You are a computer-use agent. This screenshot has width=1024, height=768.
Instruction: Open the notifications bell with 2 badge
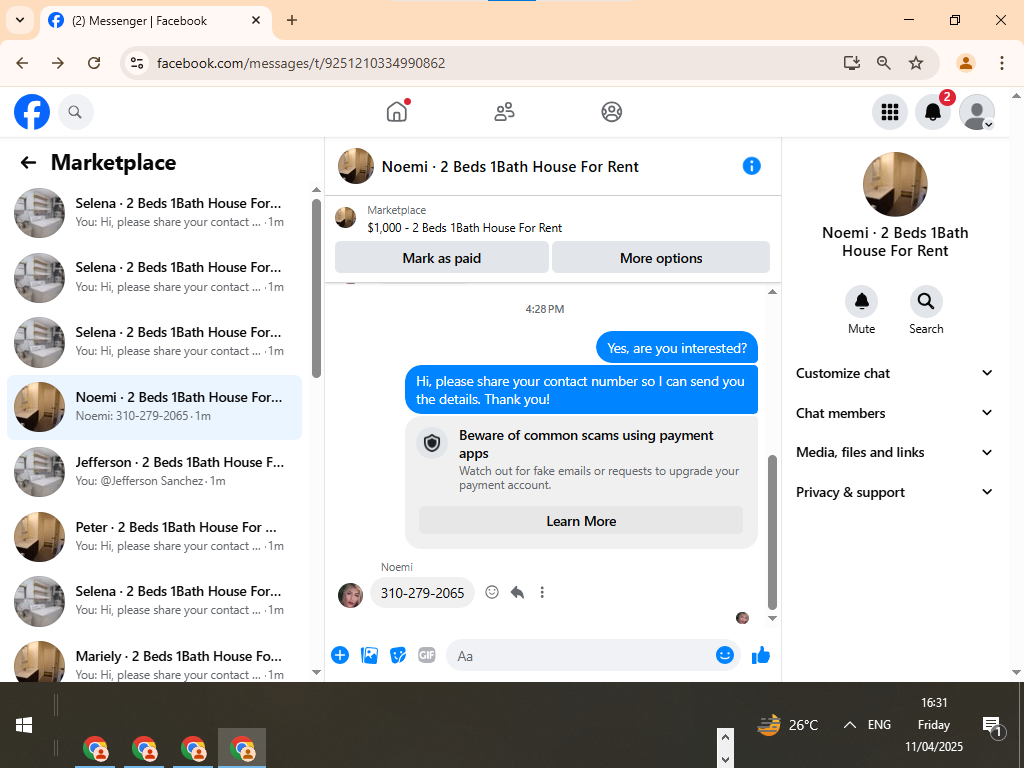tap(933, 112)
